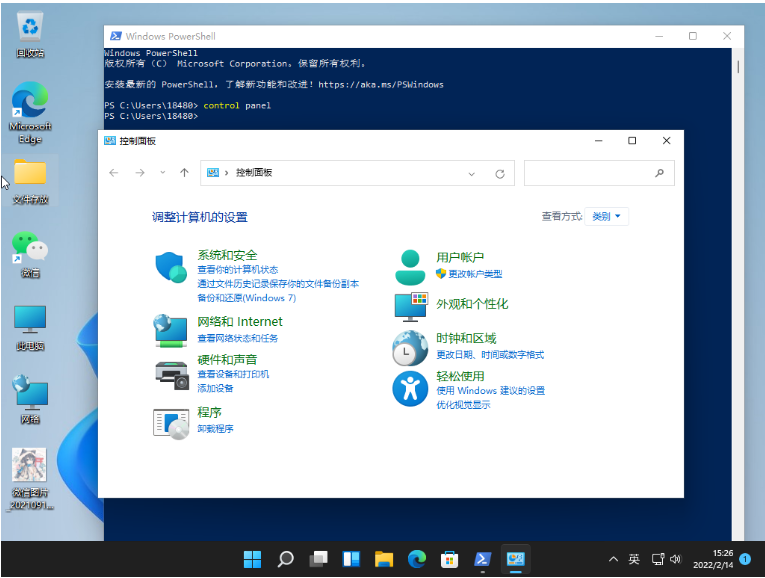The width and height of the screenshot is (765, 578).
Task: Refresh the Control Panel address bar
Action: click(x=500, y=173)
